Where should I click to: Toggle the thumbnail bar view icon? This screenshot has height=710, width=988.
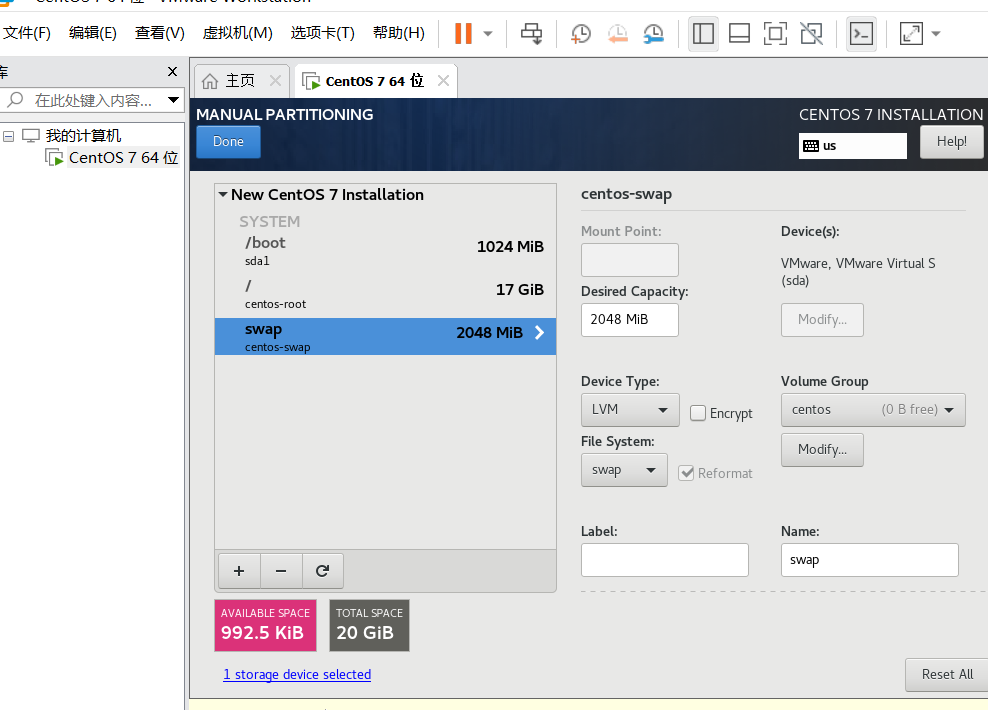point(739,33)
